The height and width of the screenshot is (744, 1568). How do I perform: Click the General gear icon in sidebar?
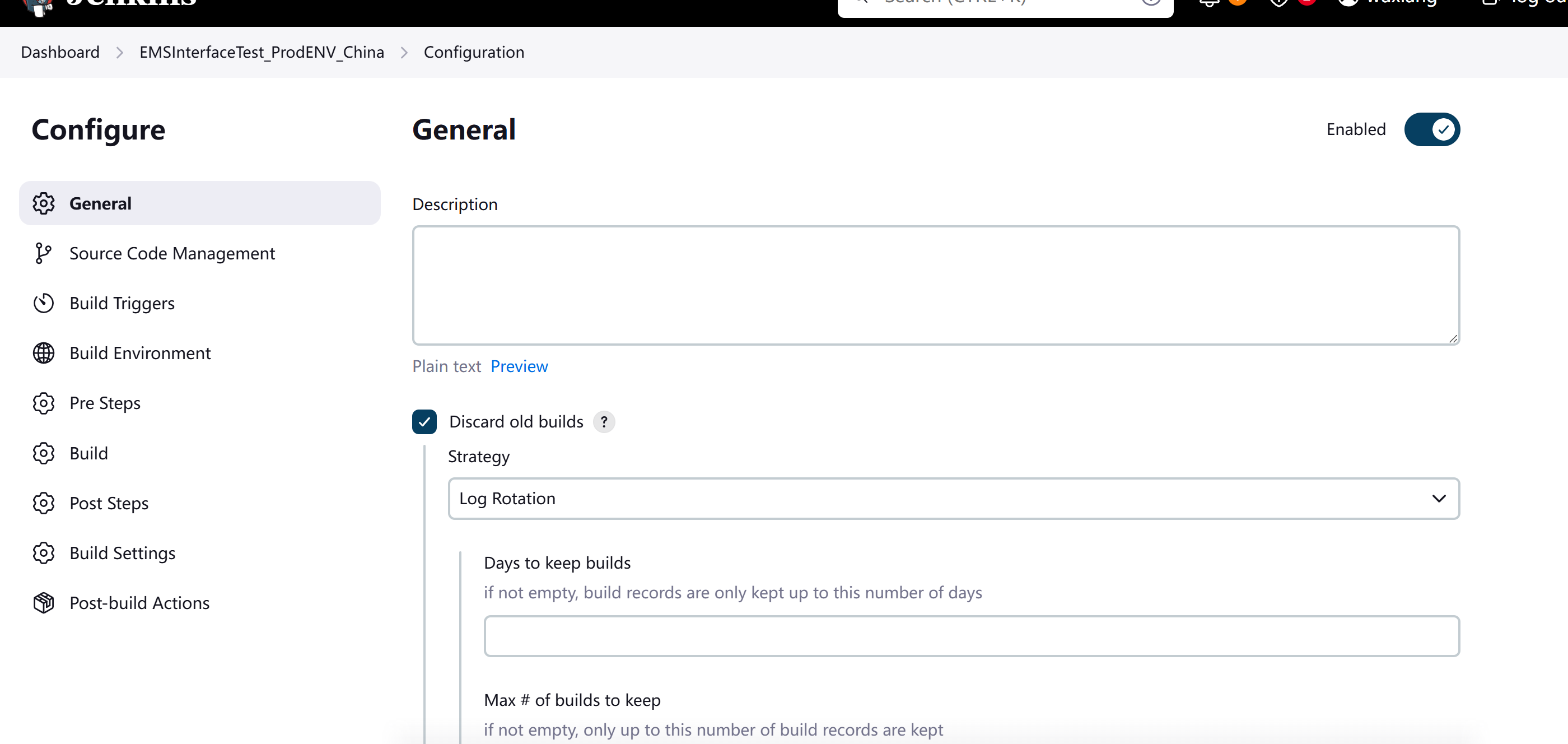pos(44,203)
